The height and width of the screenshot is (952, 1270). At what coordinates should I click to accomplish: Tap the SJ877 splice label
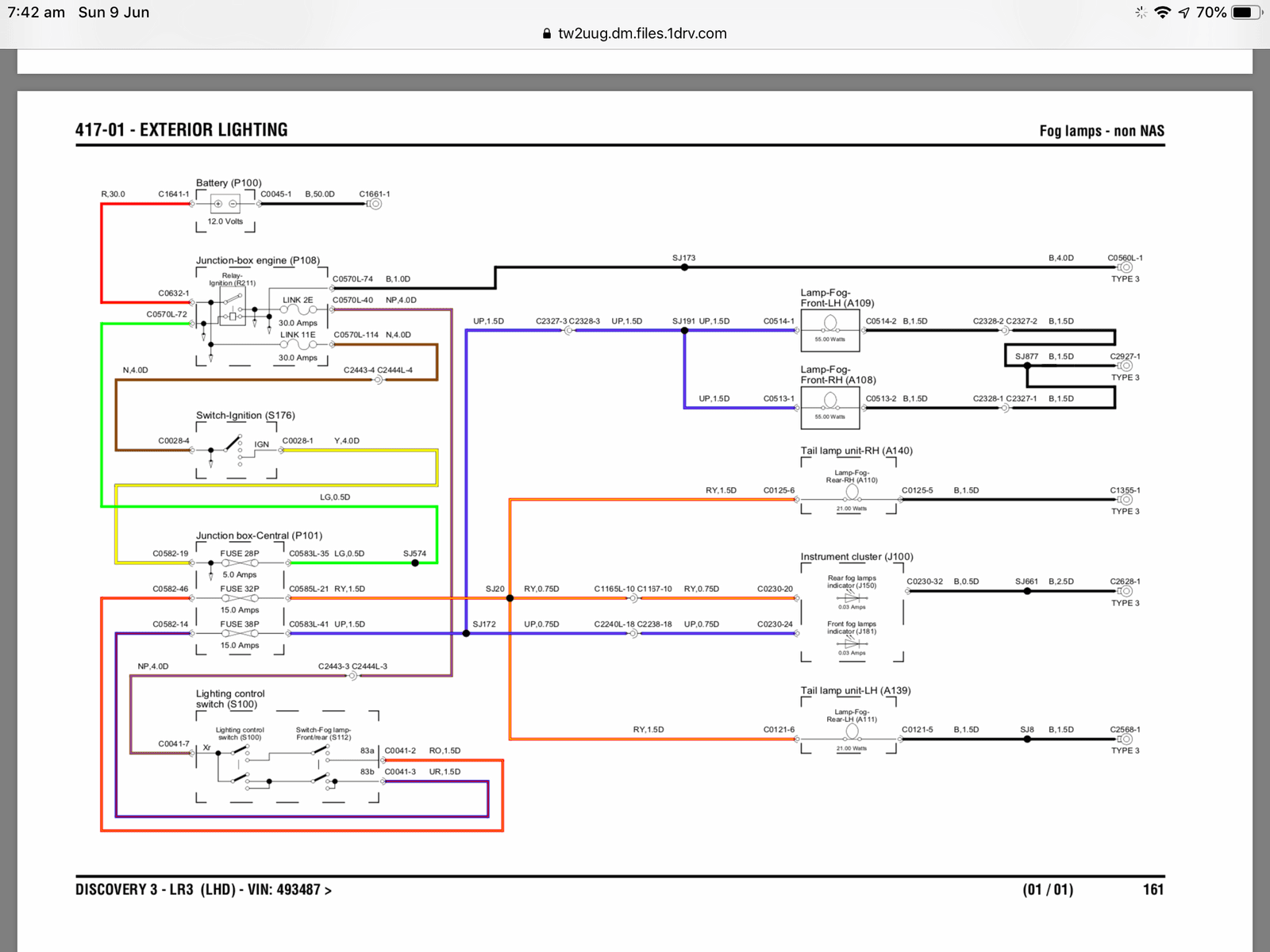point(1026,356)
